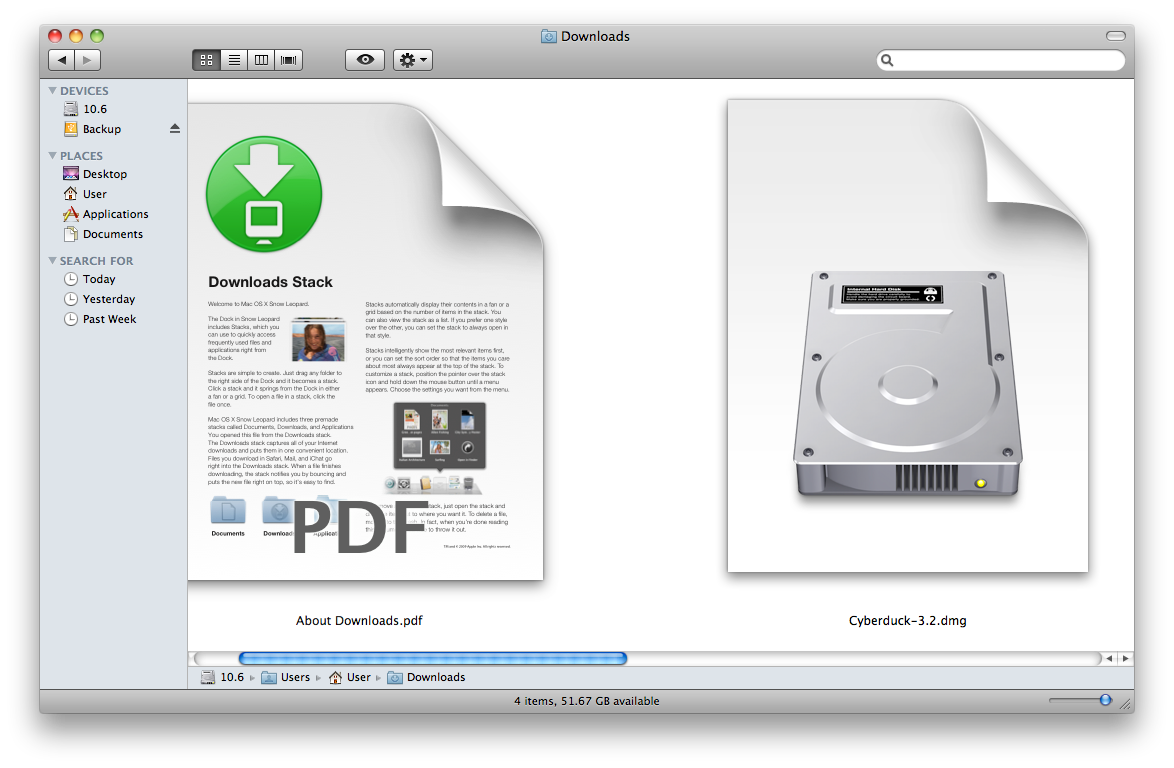Click the scroll right arrow

pyautogui.click(x=1125, y=659)
